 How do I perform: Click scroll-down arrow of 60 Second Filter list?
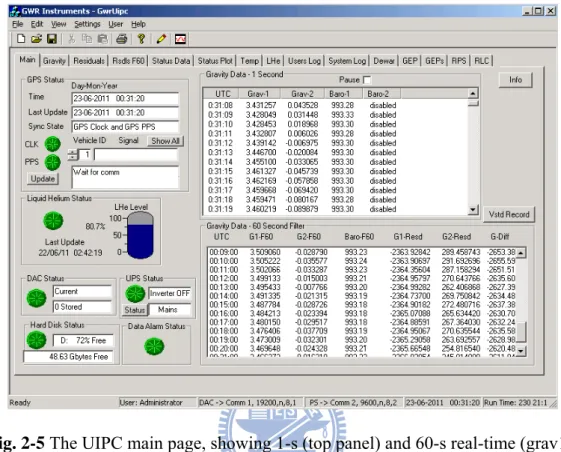(x=521, y=351)
